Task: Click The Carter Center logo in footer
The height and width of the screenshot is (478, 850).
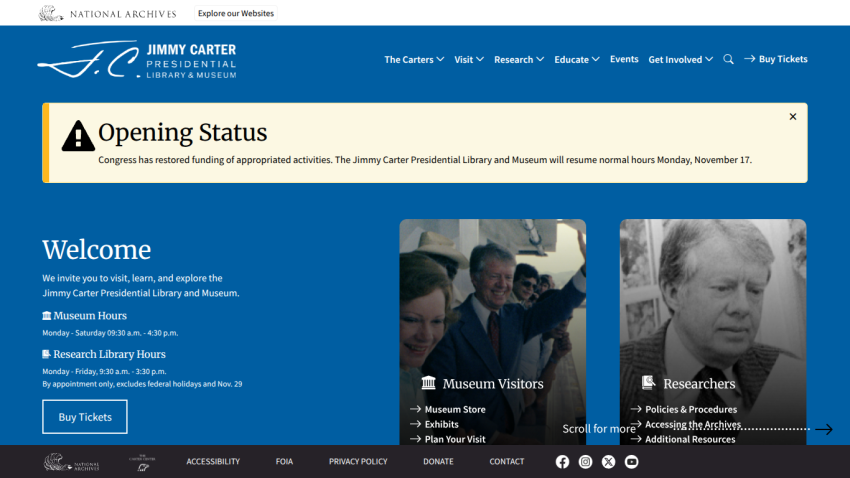Action: coord(142,462)
